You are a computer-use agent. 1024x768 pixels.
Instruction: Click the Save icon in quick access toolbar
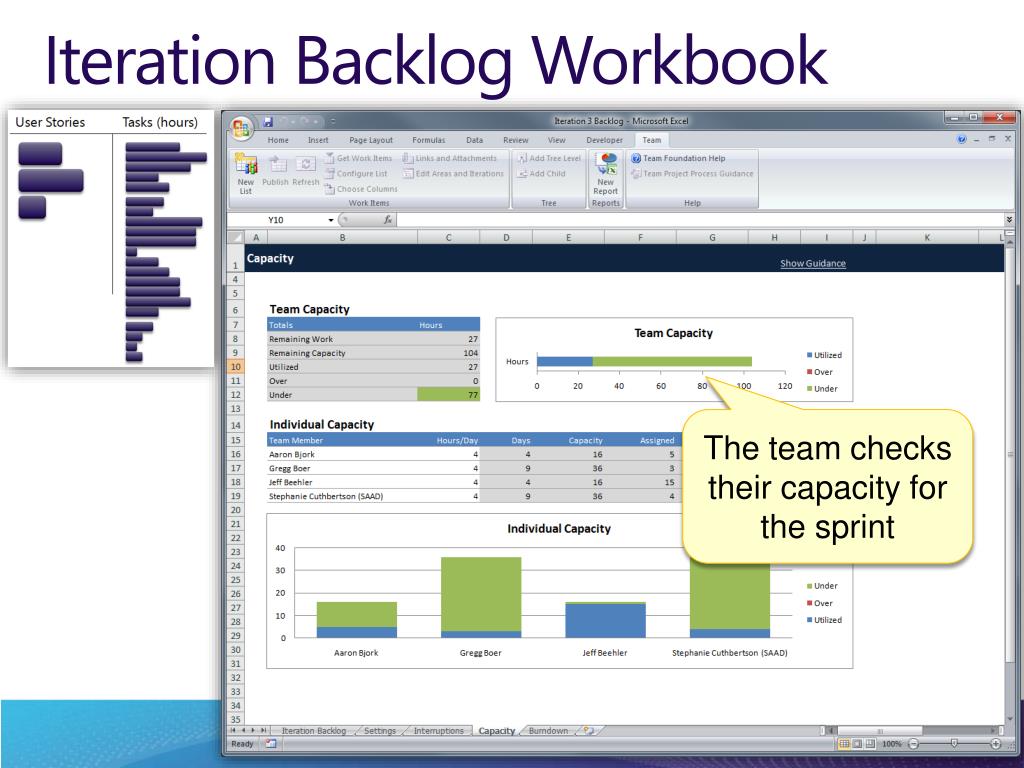point(268,121)
